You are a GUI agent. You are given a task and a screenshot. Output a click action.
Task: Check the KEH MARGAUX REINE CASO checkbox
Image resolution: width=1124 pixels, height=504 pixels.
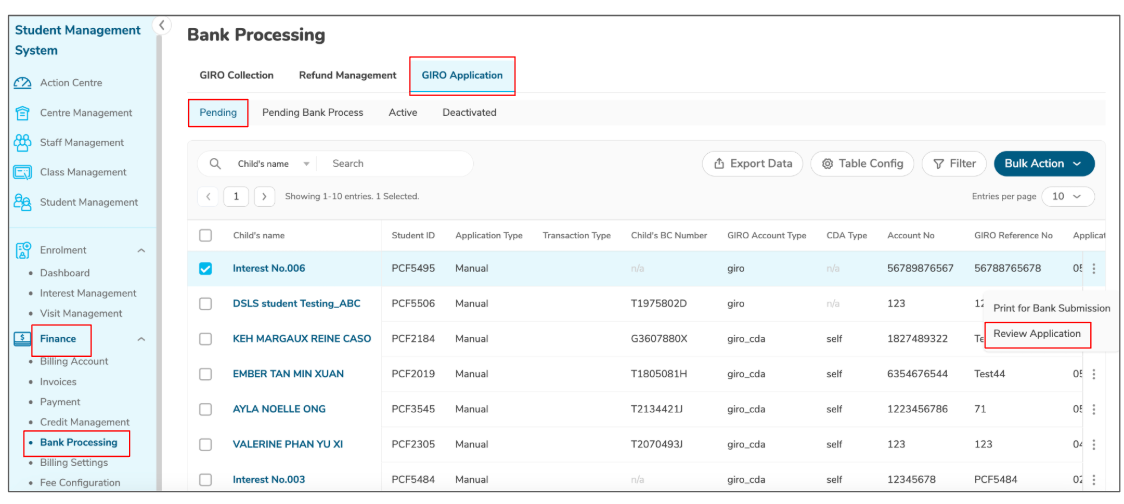pyautogui.click(x=206, y=339)
